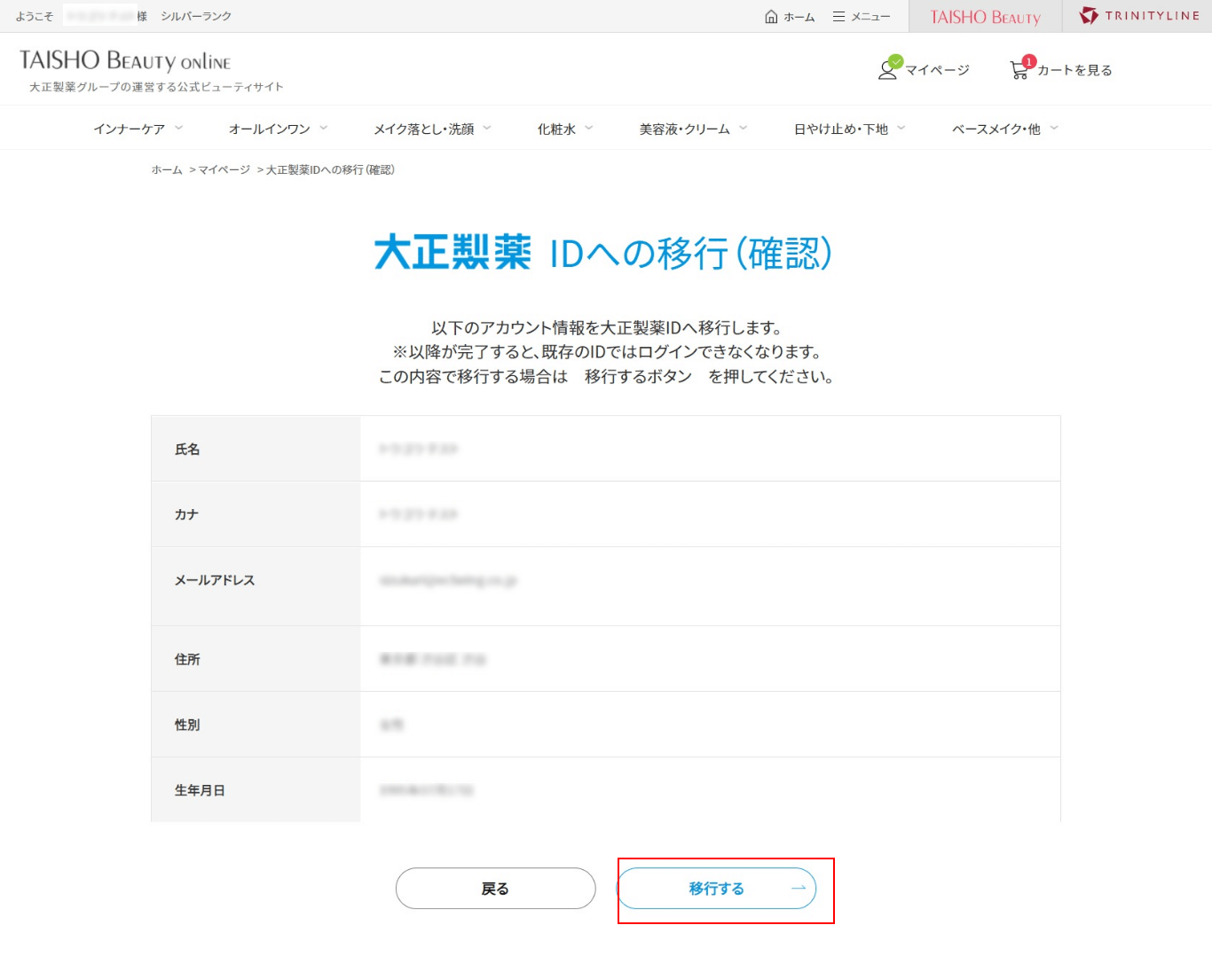This screenshot has height=980, width=1212.
Task: Open オールインワン category menu
Action: point(270,129)
